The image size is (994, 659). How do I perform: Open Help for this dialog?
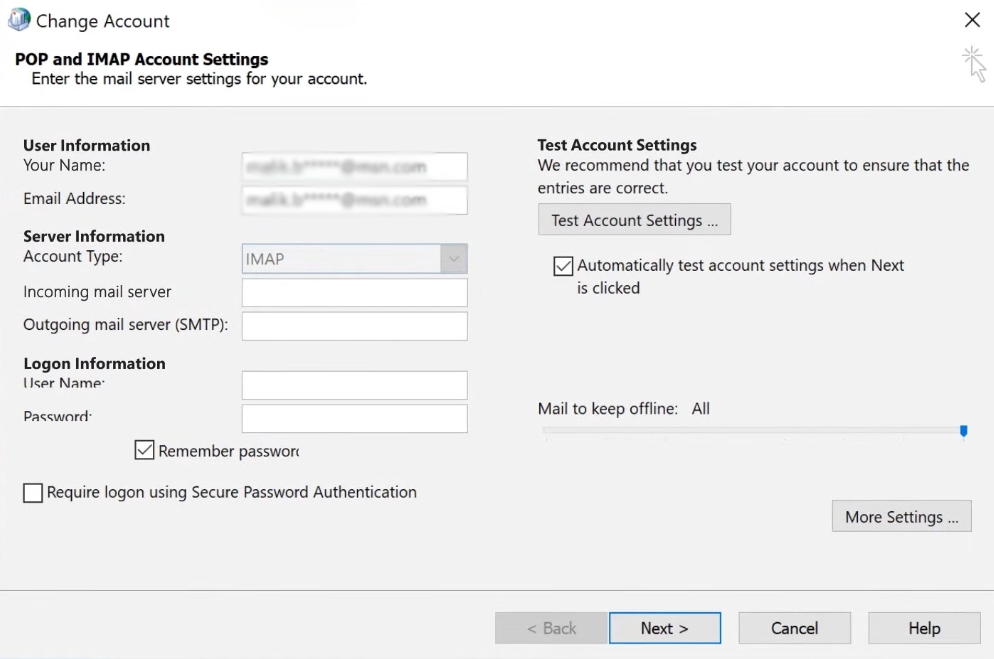point(924,628)
